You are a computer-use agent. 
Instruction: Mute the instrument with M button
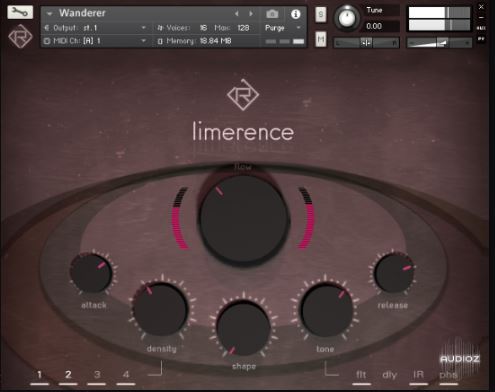click(x=321, y=39)
